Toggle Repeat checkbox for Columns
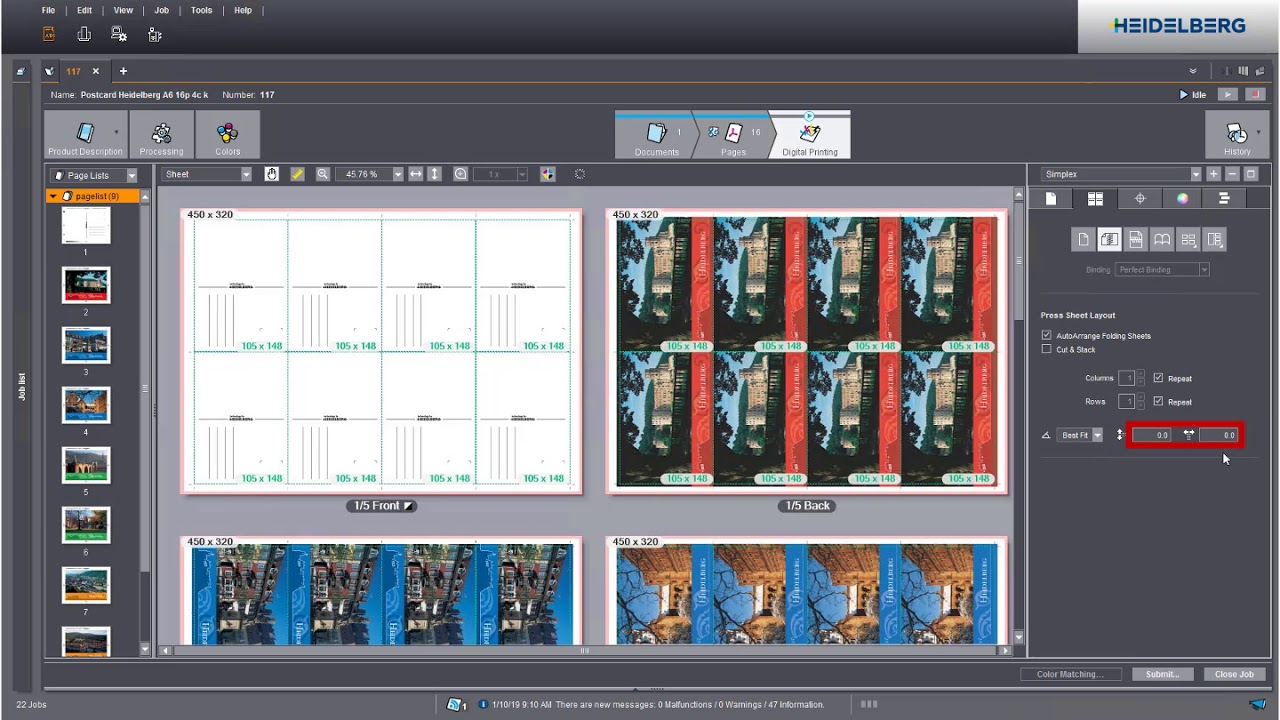 [1158, 378]
